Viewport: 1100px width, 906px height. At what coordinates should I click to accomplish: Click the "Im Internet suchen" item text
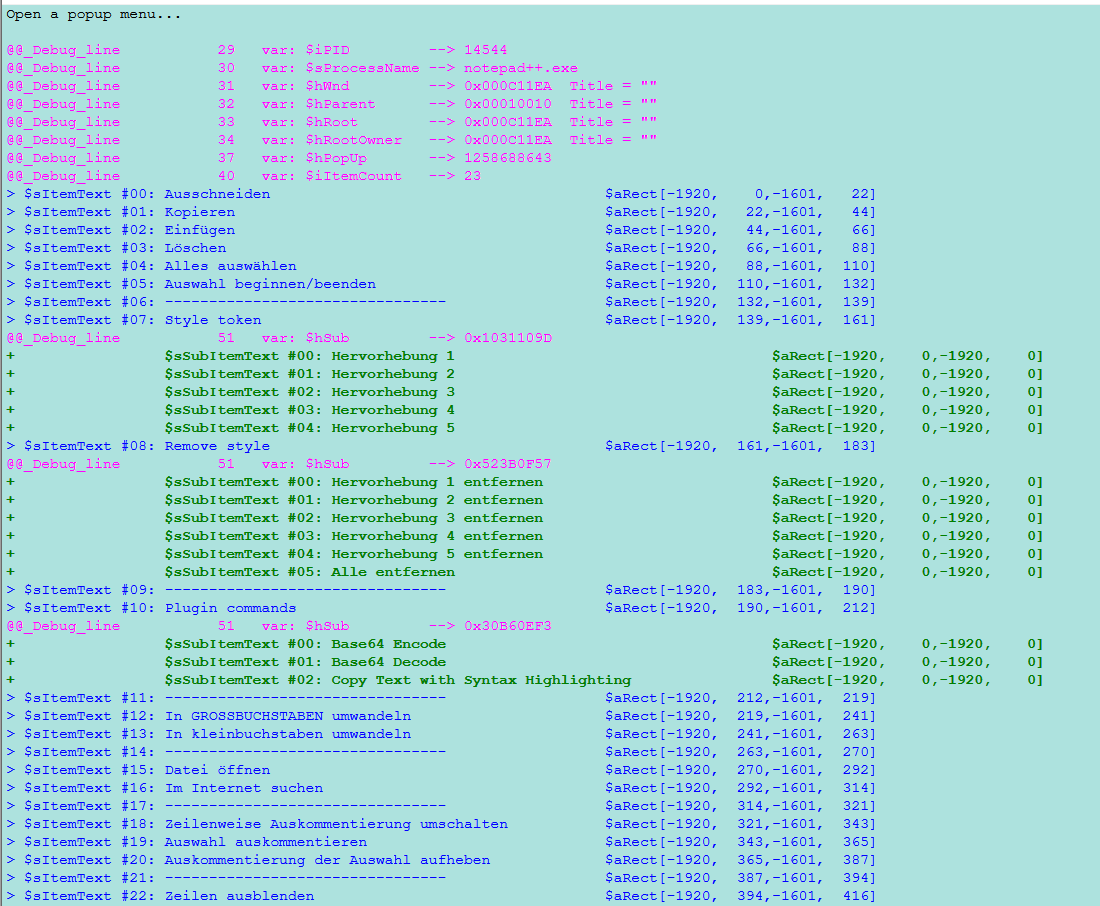(243, 788)
